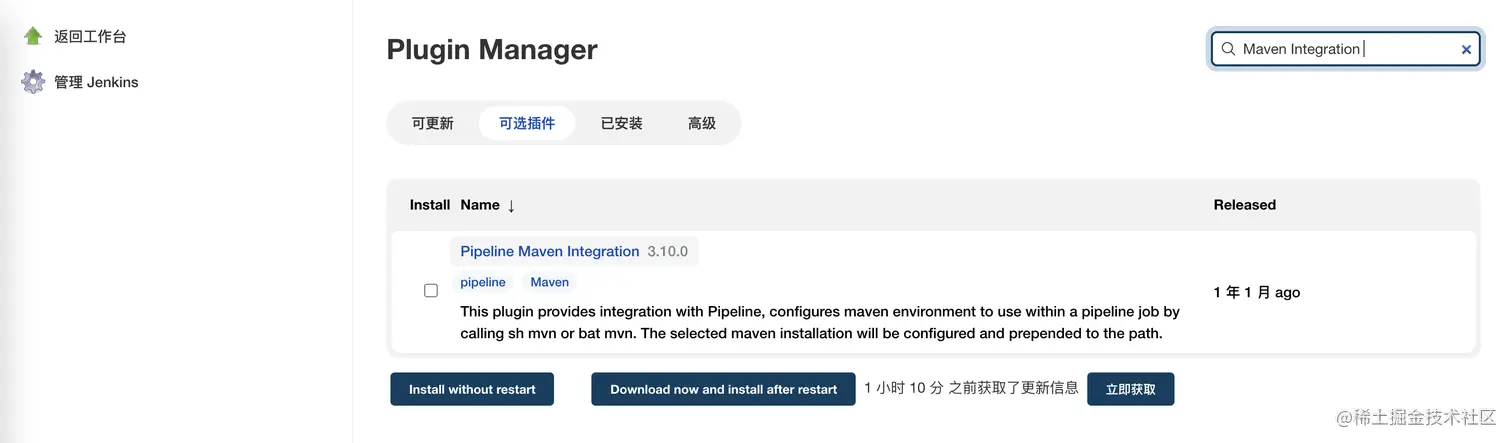The height and width of the screenshot is (443, 1512).
Task: Click the Manage Jenkins gear icon
Action: point(33,82)
